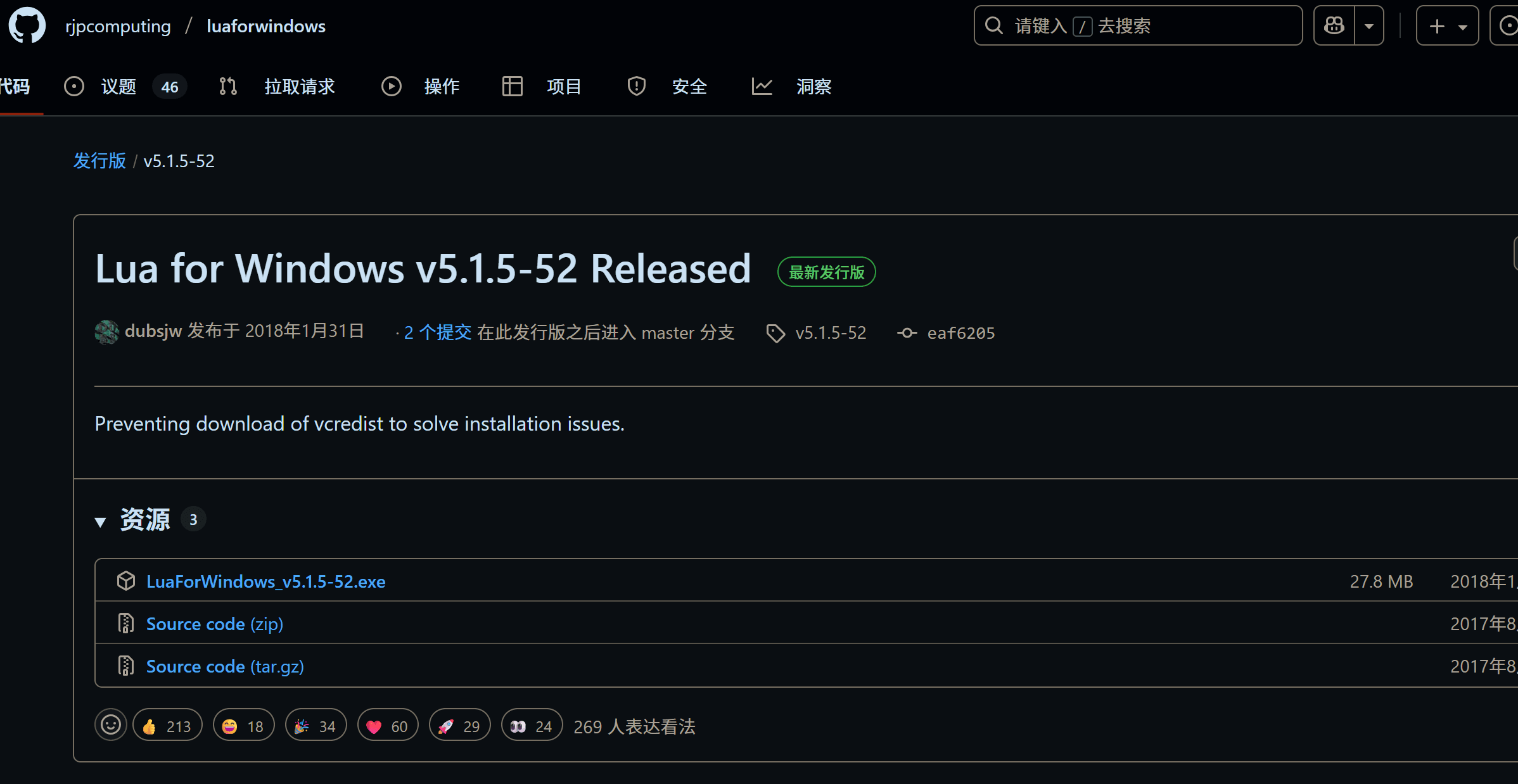Click the GitHub Octocat logo
The image size is (1518, 784).
coord(27,26)
